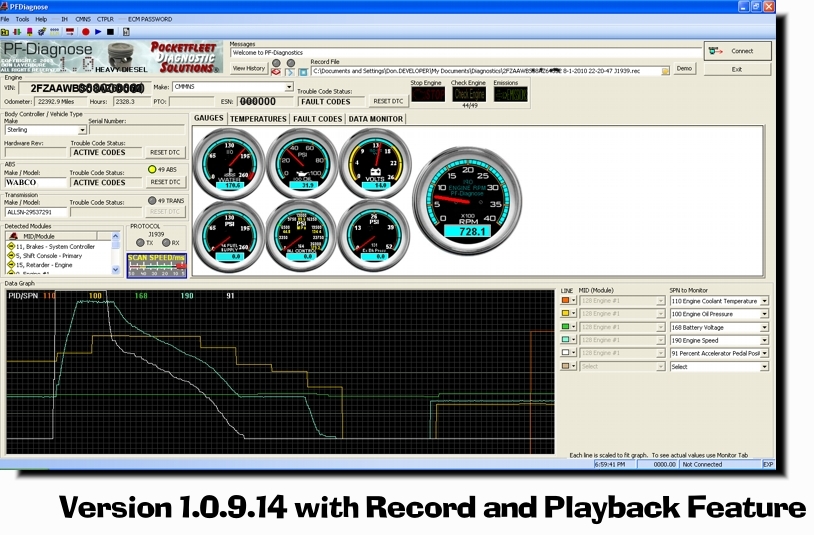Switch to the DATA MONITOR tab
This screenshot has height=535, width=814.
(376, 119)
